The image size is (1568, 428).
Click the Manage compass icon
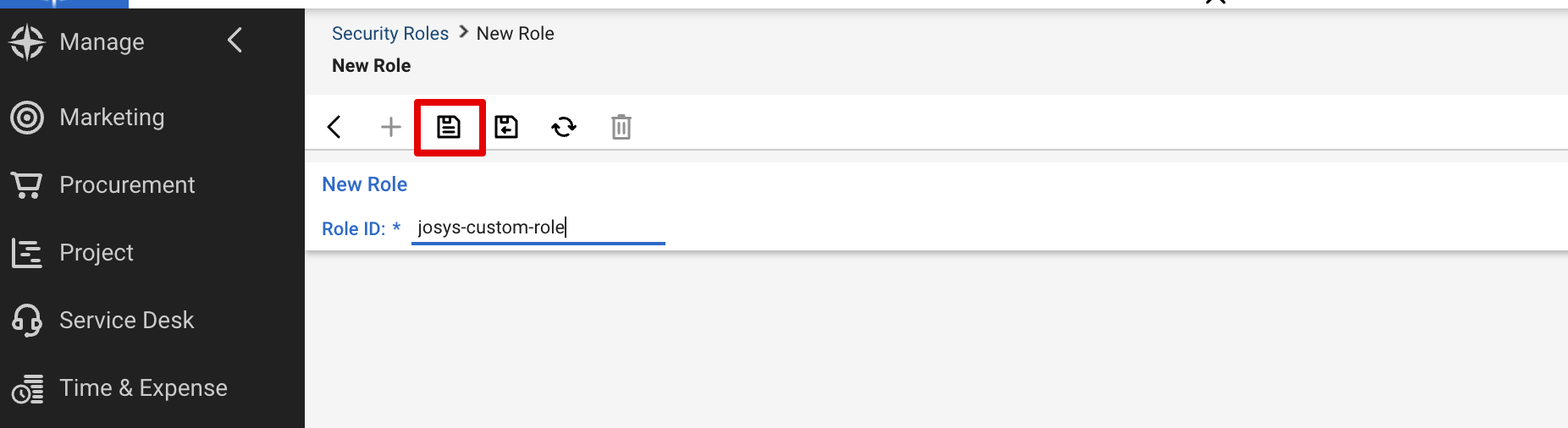click(27, 41)
